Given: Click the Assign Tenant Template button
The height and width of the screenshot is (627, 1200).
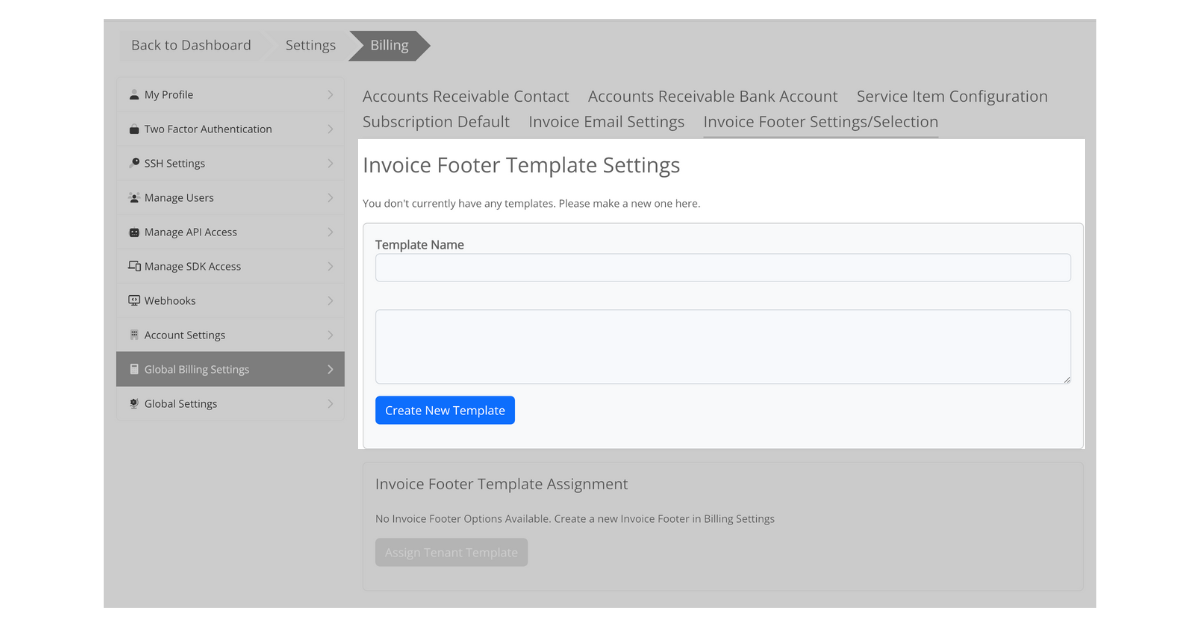Looking at the screenshot, I should pyautogui.click(x=451, y=551).
